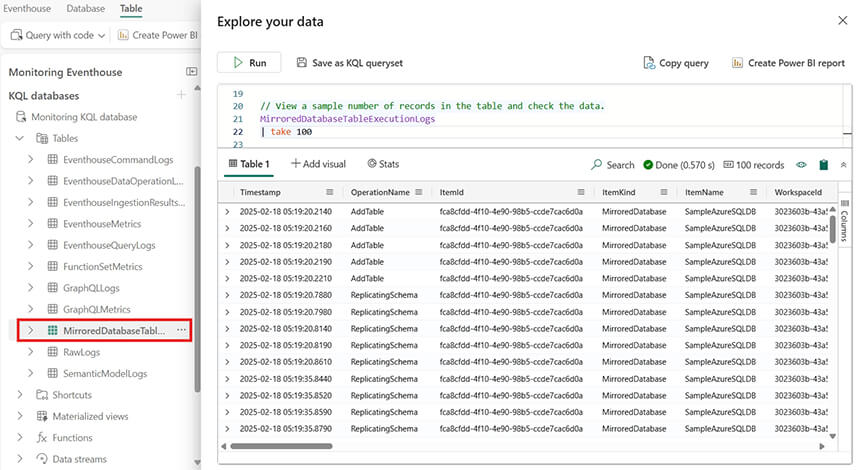
Task: Collapse the Tables tree folder
Action: [x=20, y=138]
